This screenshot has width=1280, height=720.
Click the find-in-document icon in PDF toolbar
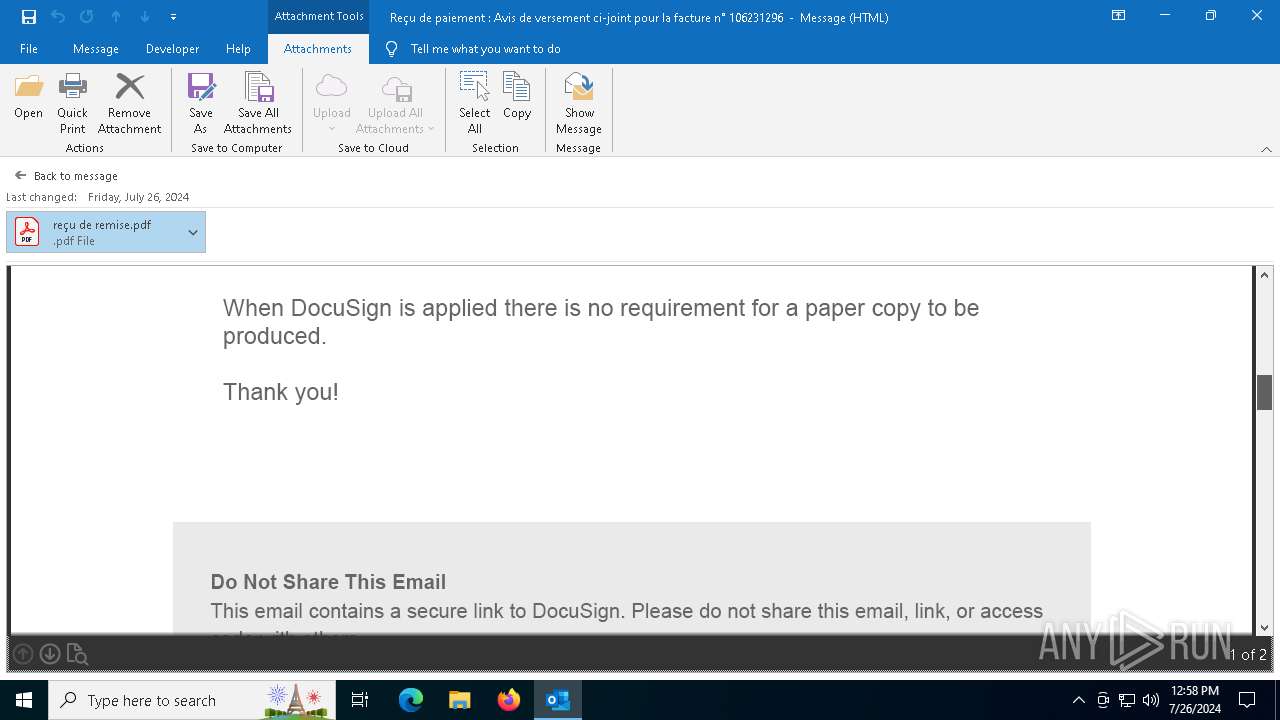coord(77,655)
